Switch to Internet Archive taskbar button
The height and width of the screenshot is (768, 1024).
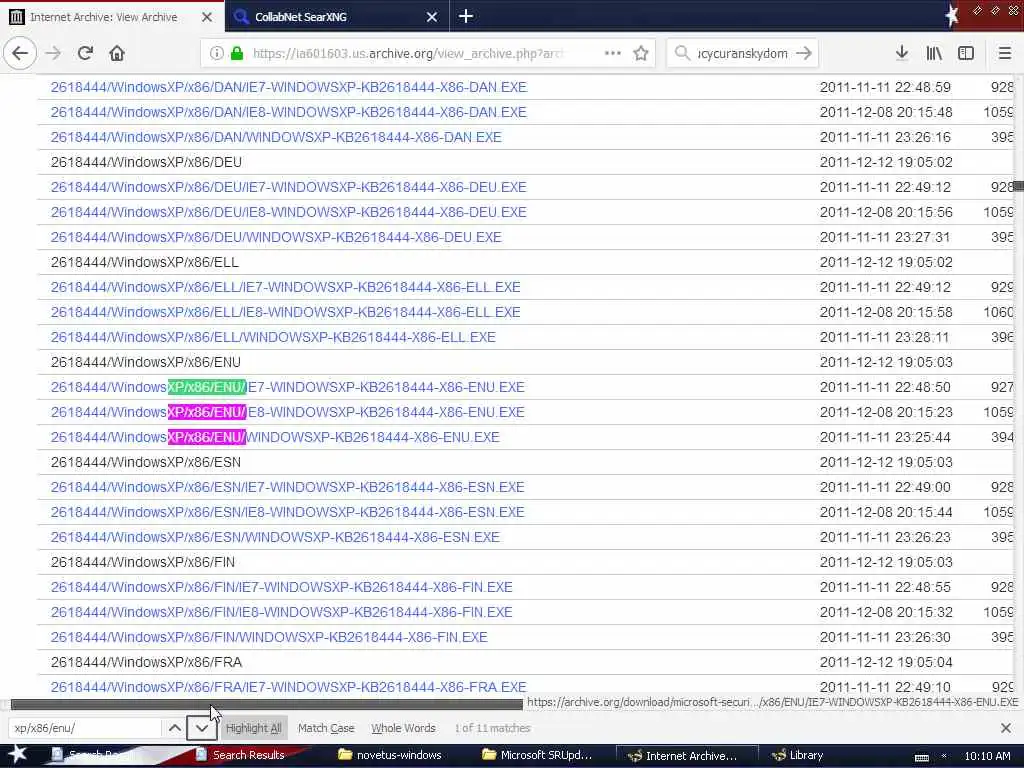(x=686, y=756)
